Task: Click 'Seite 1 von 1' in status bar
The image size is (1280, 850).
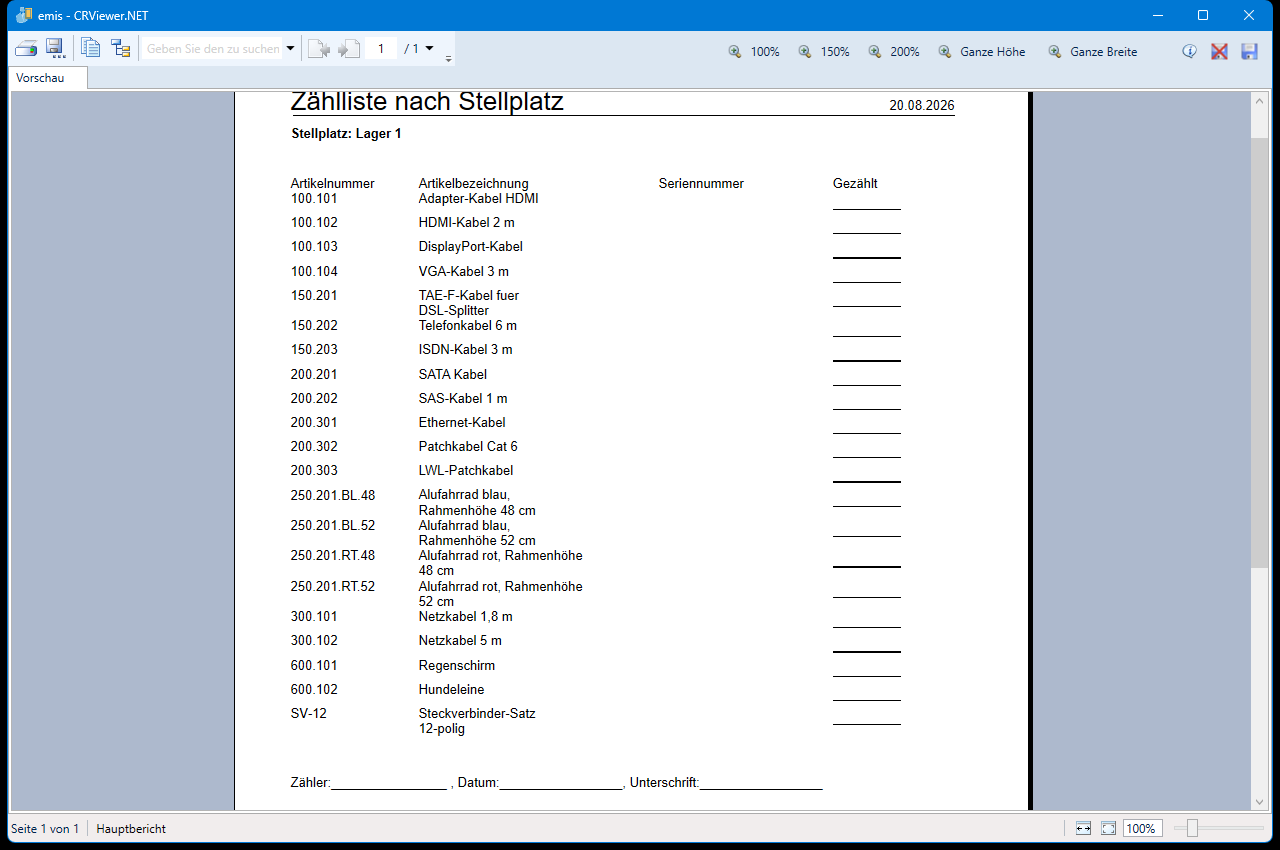Action: click(44, 829)
